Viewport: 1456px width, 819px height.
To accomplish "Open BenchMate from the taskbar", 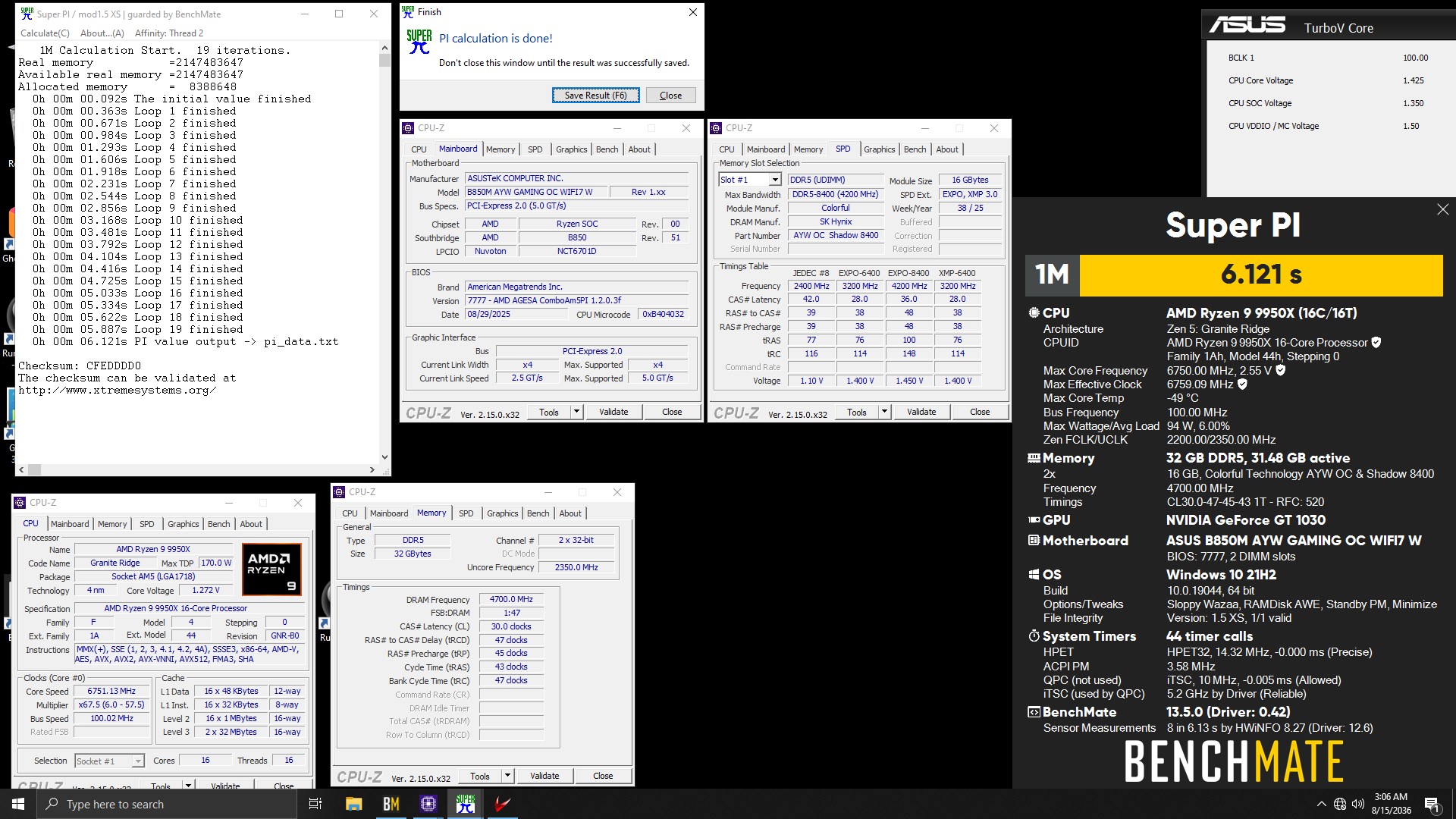I will (391, 804).
